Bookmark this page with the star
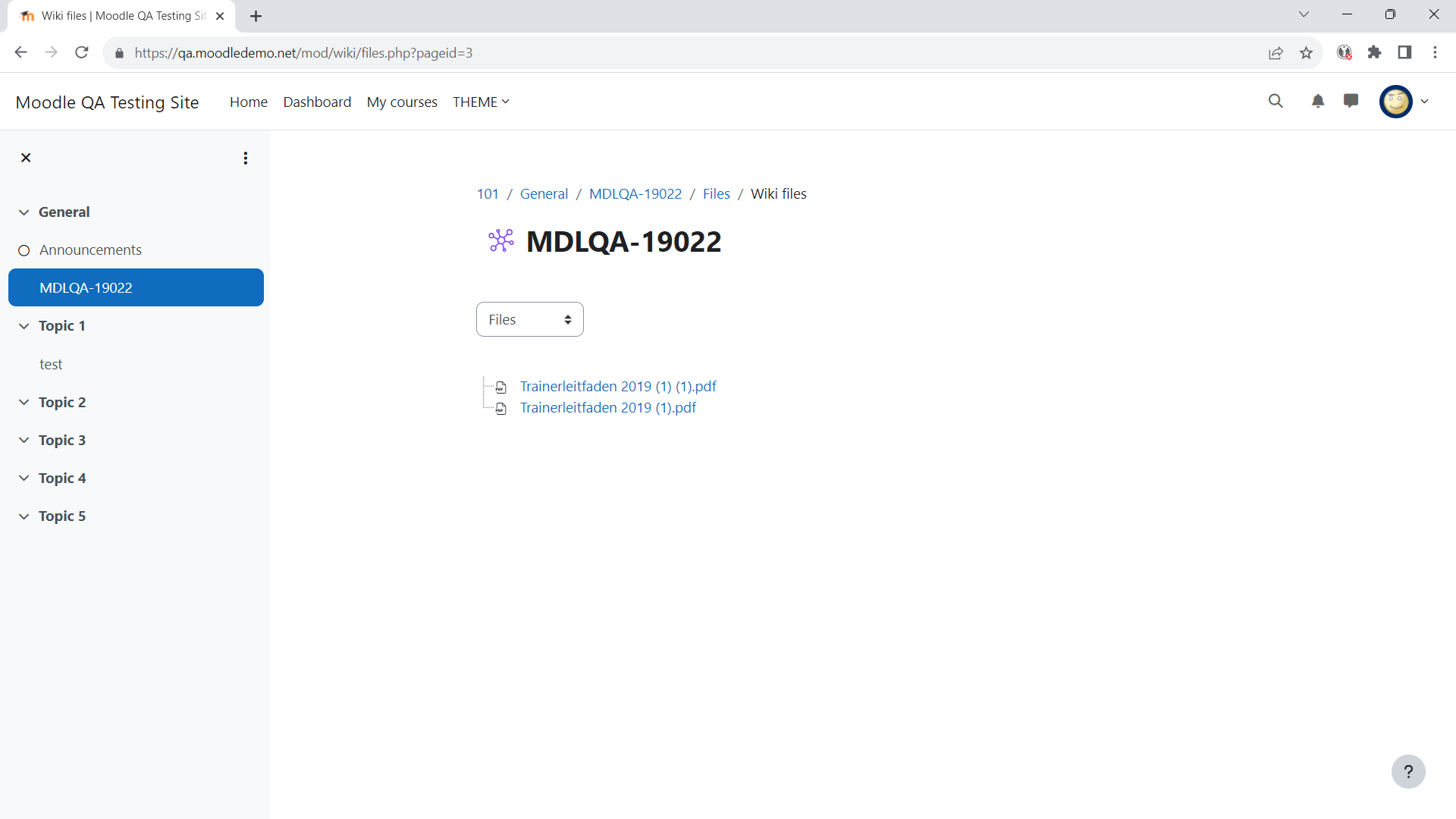This screenshot has height=819, width=1456. click(x=1306, y=52)
